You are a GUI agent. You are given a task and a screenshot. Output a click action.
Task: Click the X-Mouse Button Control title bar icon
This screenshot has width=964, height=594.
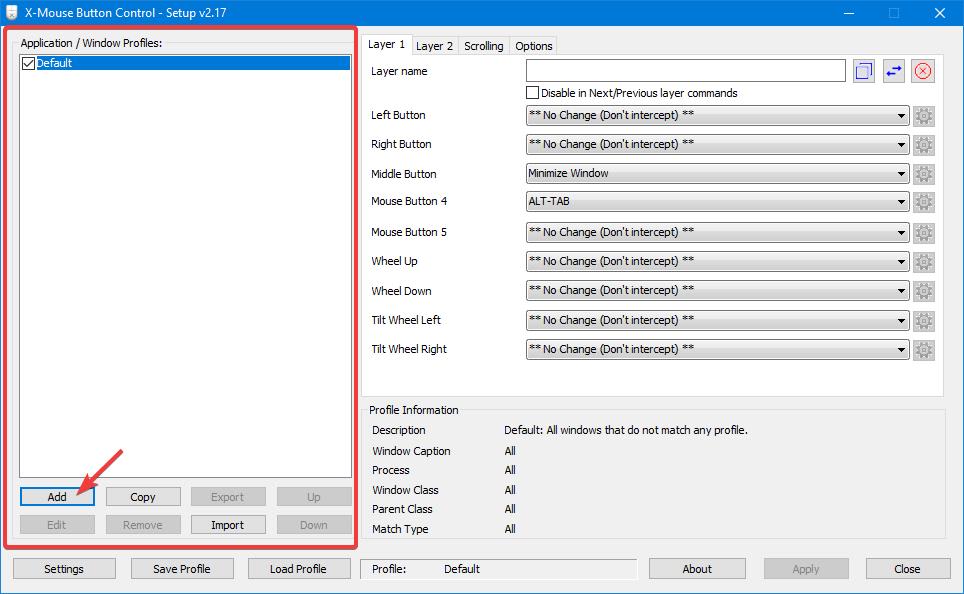12,12
